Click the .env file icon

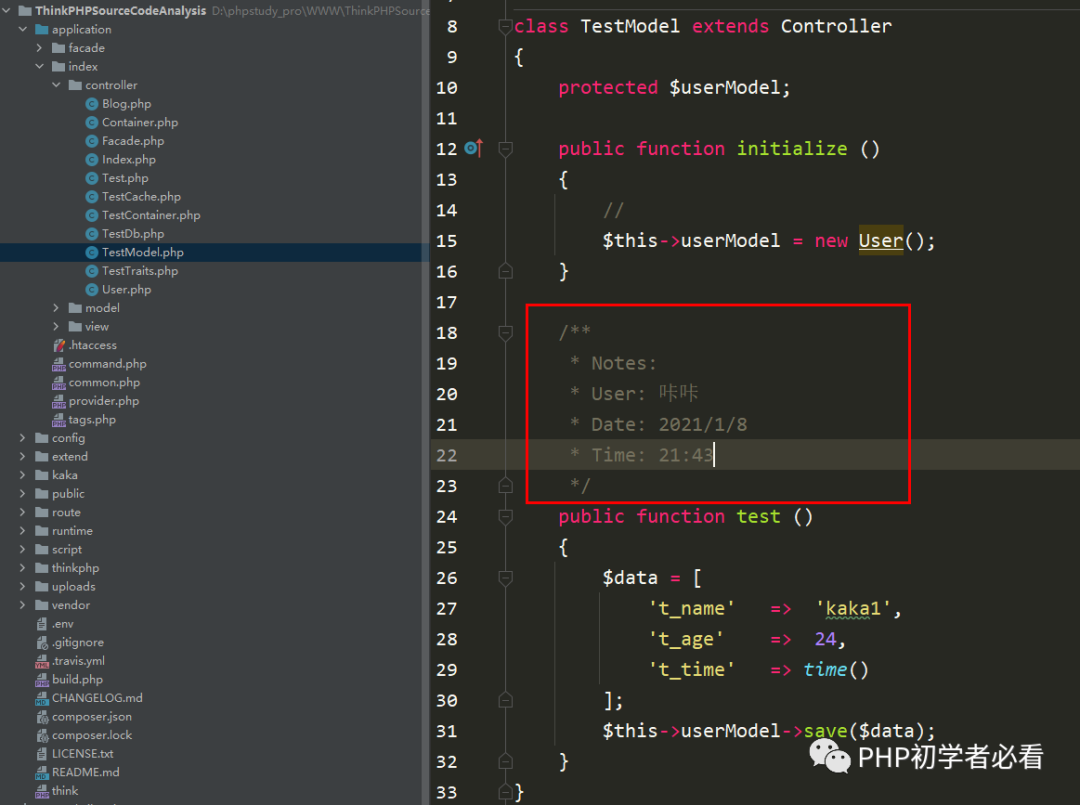click(x=42, y=625)
